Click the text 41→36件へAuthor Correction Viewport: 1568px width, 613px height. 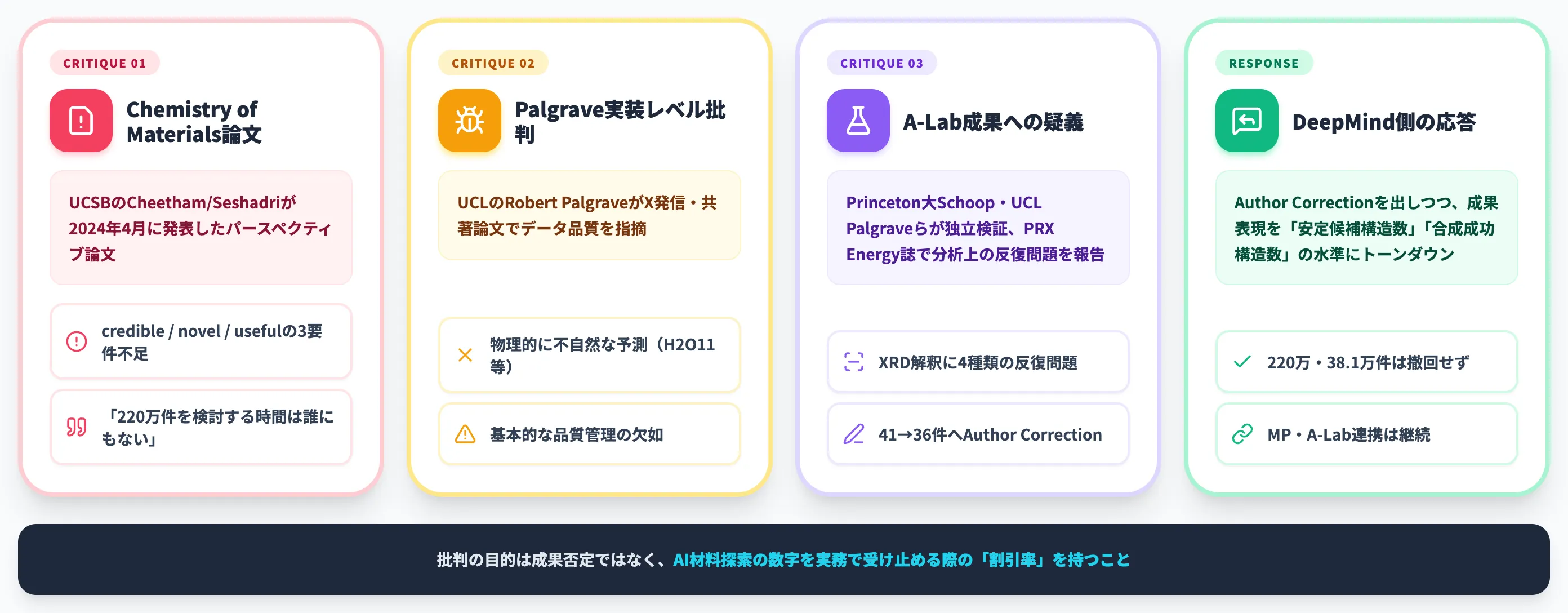click(x=990, y=434)
